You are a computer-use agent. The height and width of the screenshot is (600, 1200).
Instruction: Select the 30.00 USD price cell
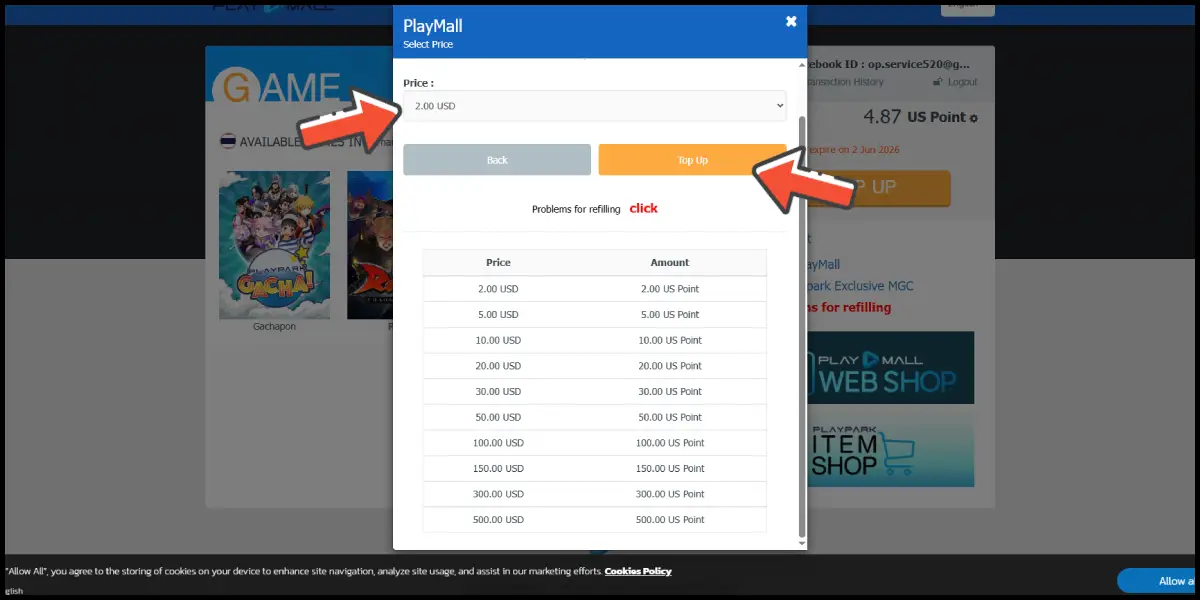pyautogui.click(x=498, y=392)
